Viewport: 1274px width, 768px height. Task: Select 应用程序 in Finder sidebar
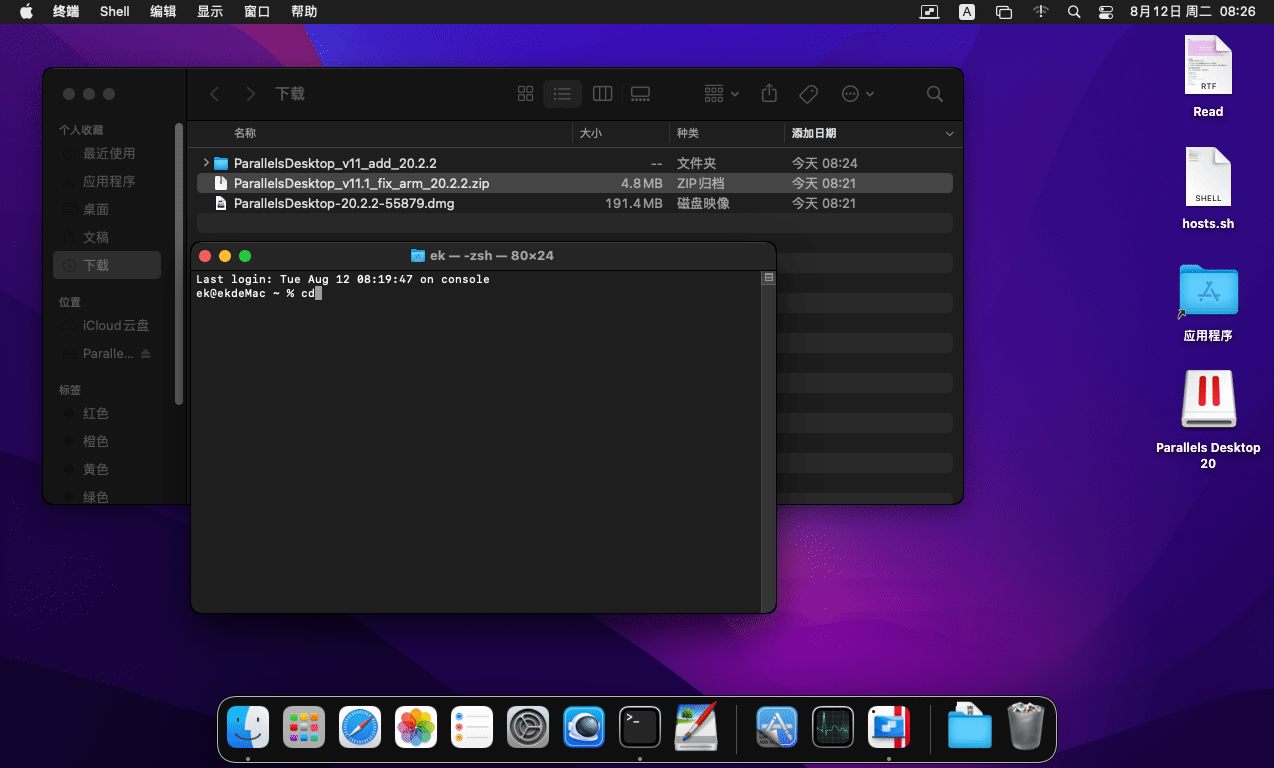[x=109, y=182]
